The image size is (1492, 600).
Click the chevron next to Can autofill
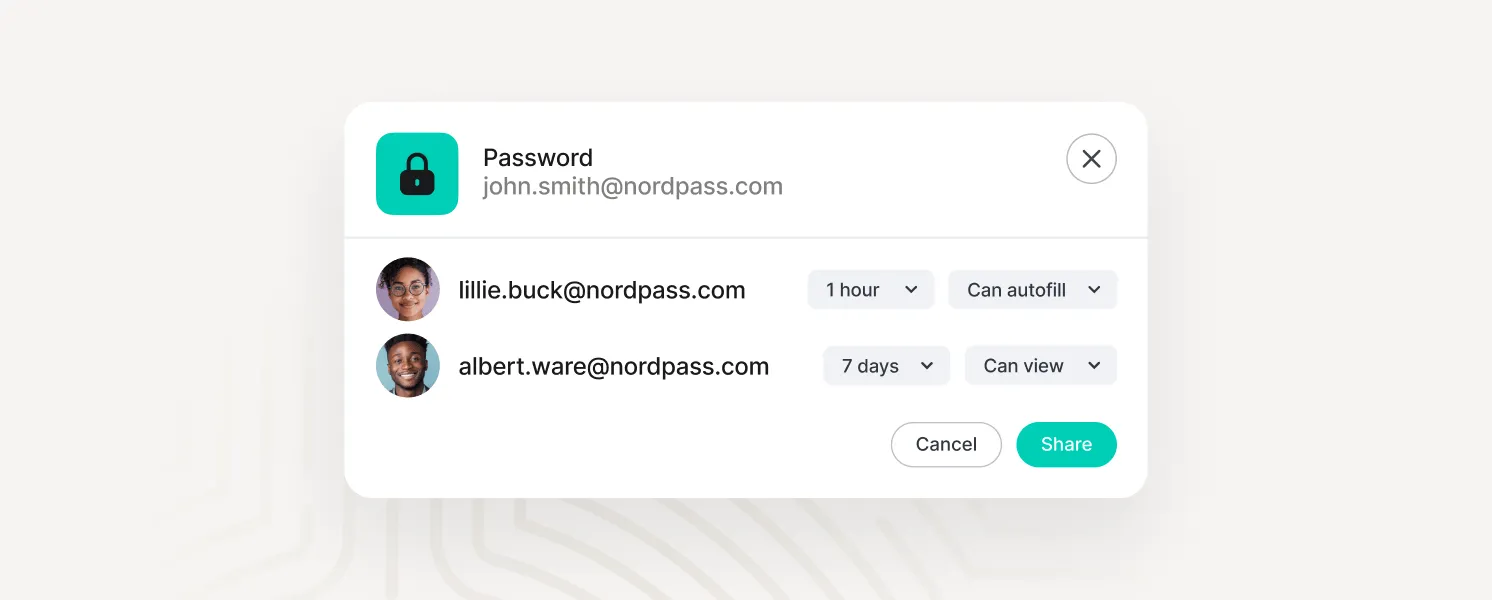coord(1094,290)
